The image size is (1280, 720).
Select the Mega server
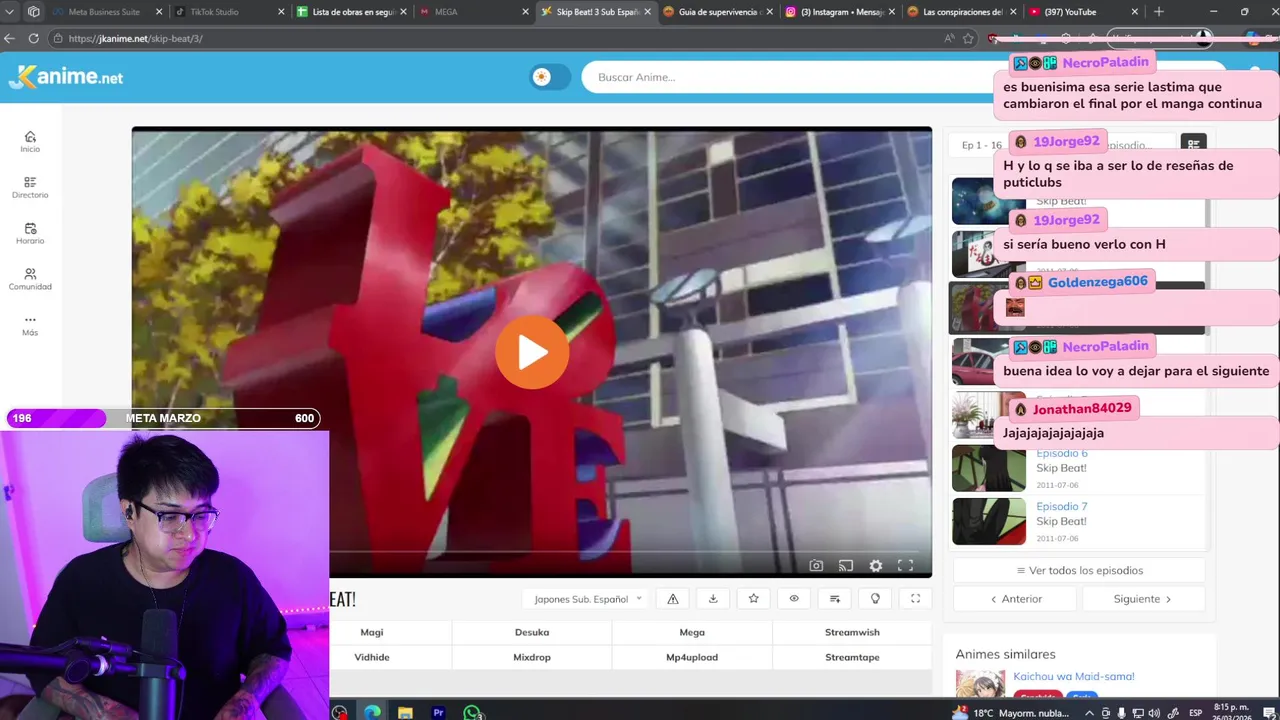click(x=692, y=632)
